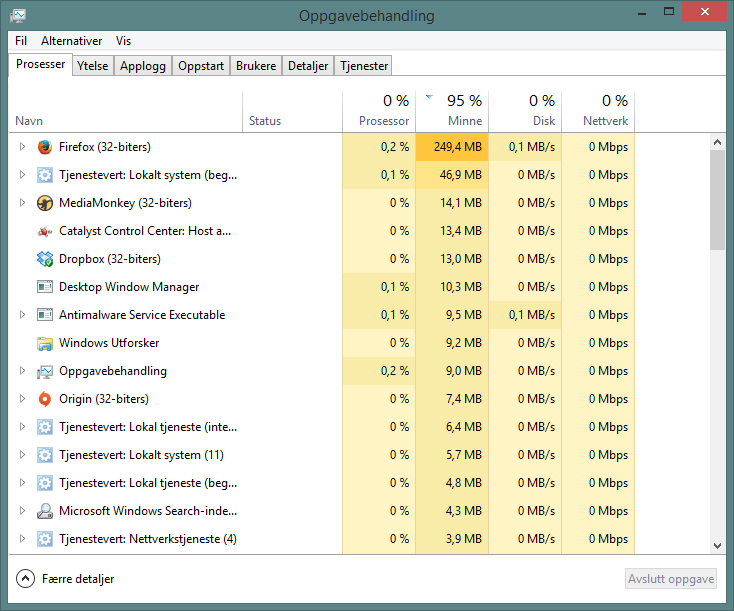Viewport: 734px width, 611px height.
Task: Click gear icon of Tjenestevert: Nettverkstjeneste (4)
Action: pos(44,539)
